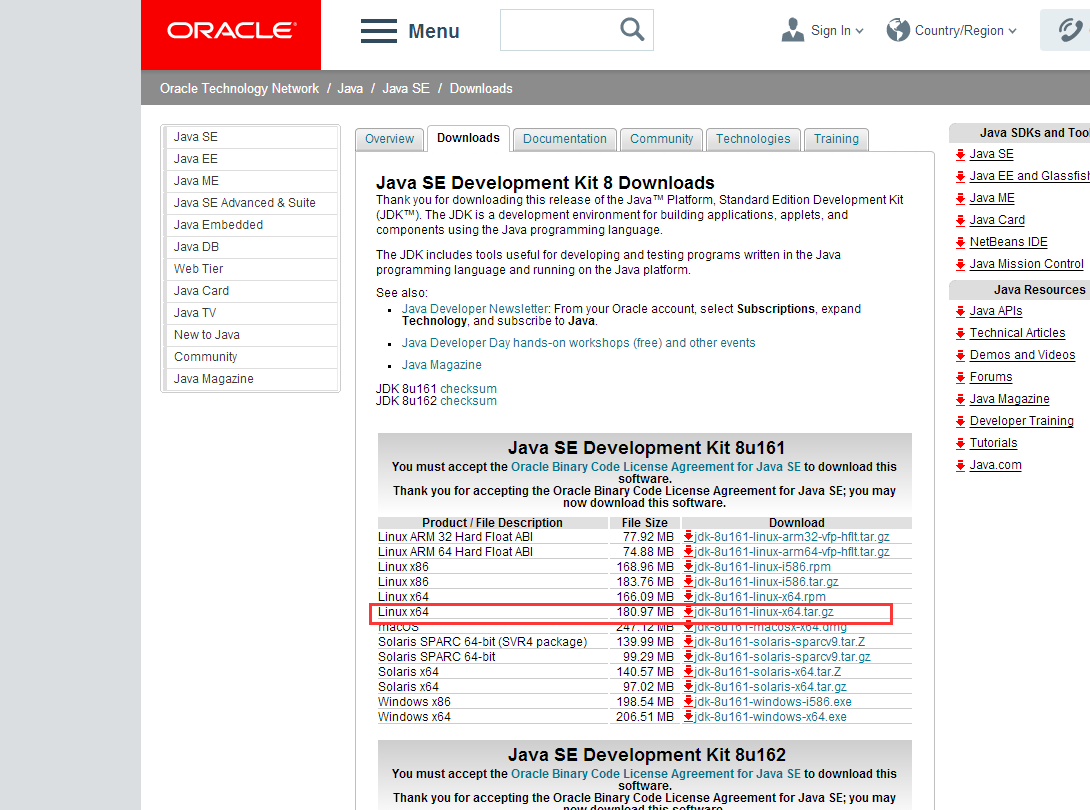Open Demos and Videos resource link

click(x=1023, y=355)
